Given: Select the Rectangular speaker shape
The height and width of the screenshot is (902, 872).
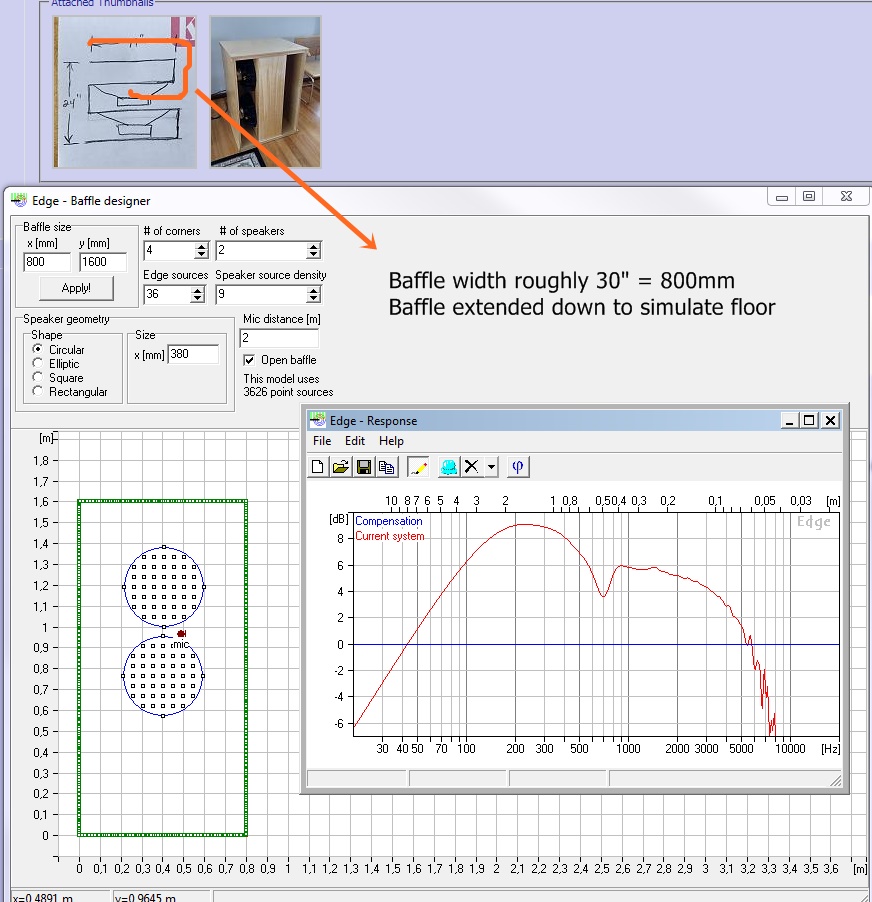Looking at the screenshot, I should (38, 391).
